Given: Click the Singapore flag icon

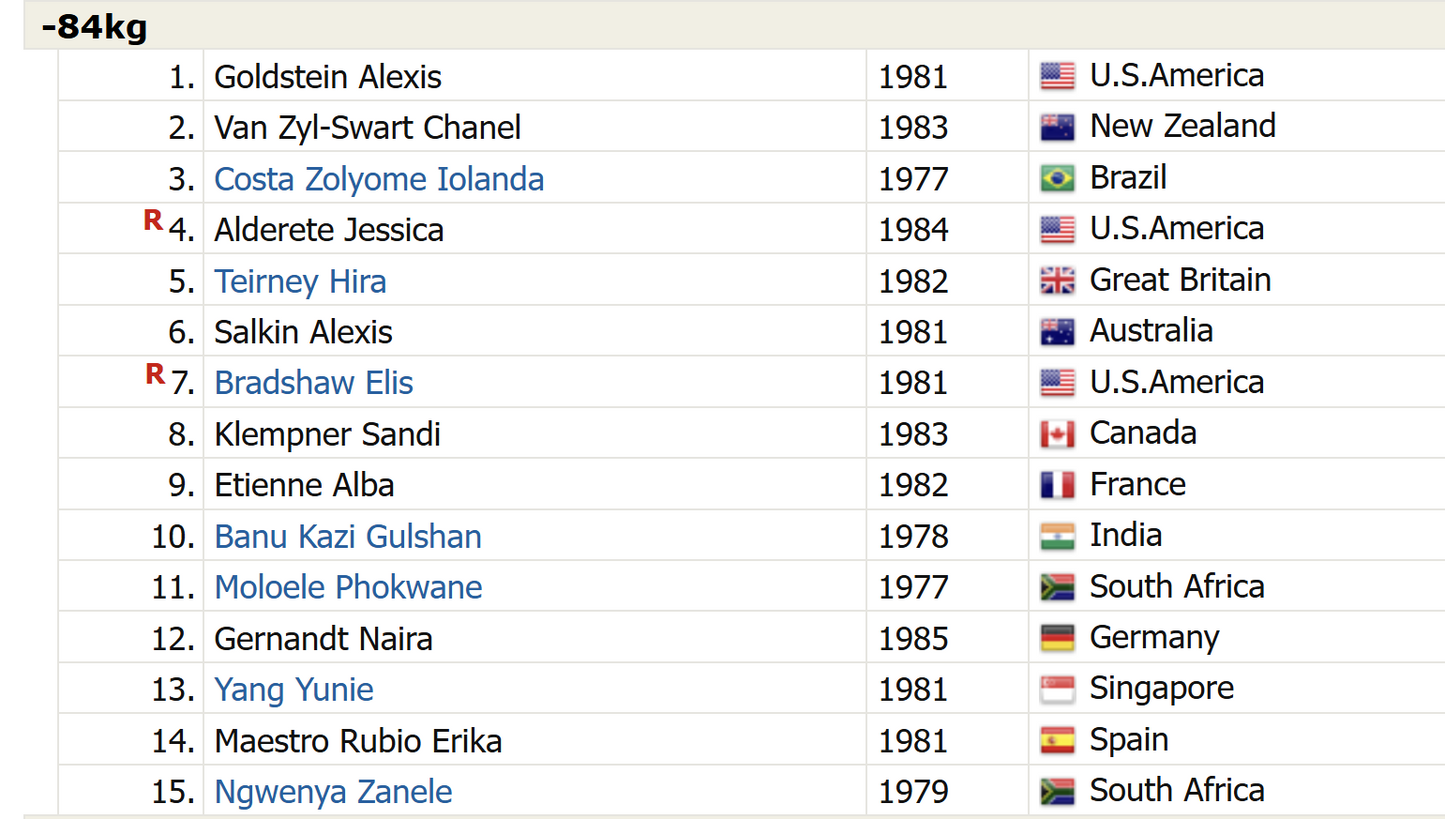Looking at the screenshot, I should coord(1057,689).
